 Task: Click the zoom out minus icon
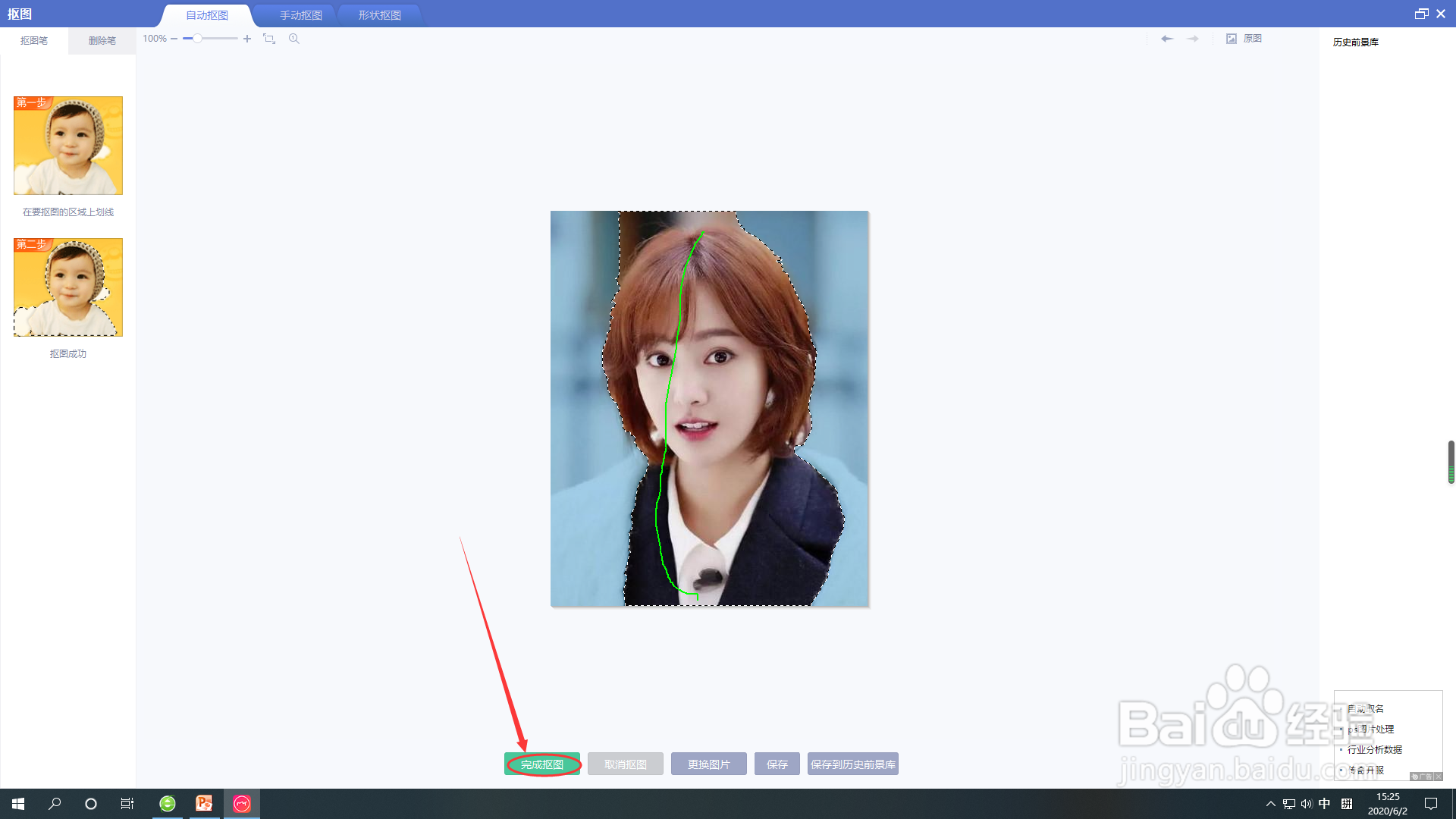pos(174,39)
